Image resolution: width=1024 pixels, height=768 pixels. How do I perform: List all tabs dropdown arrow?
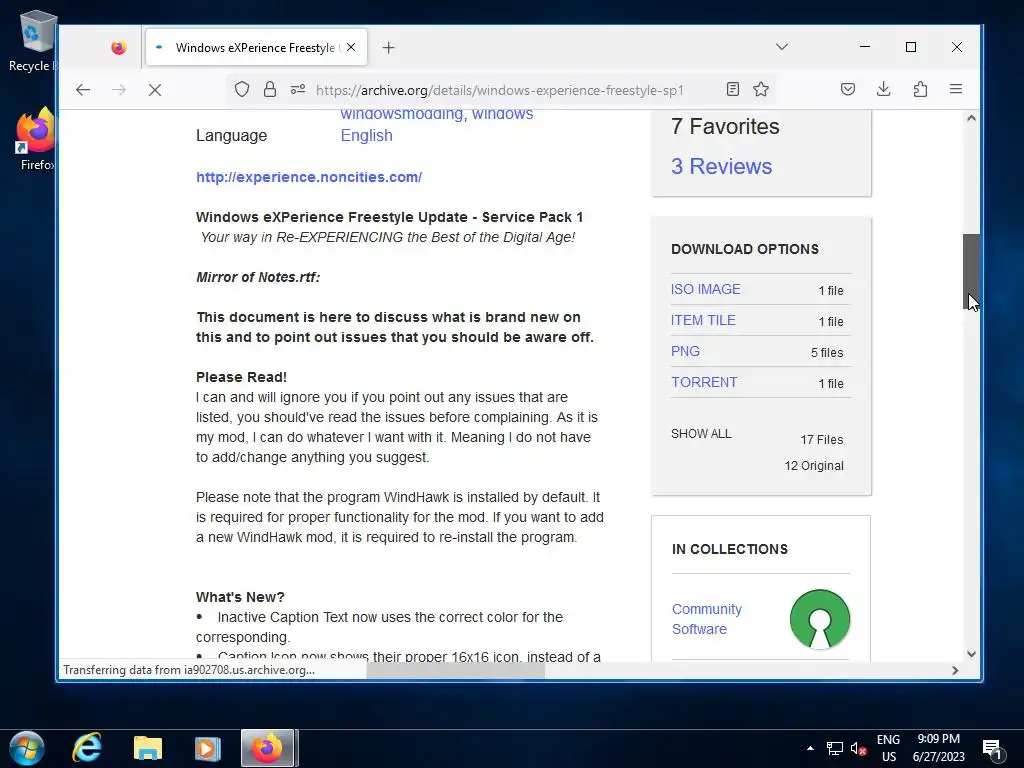click(782, 47)
